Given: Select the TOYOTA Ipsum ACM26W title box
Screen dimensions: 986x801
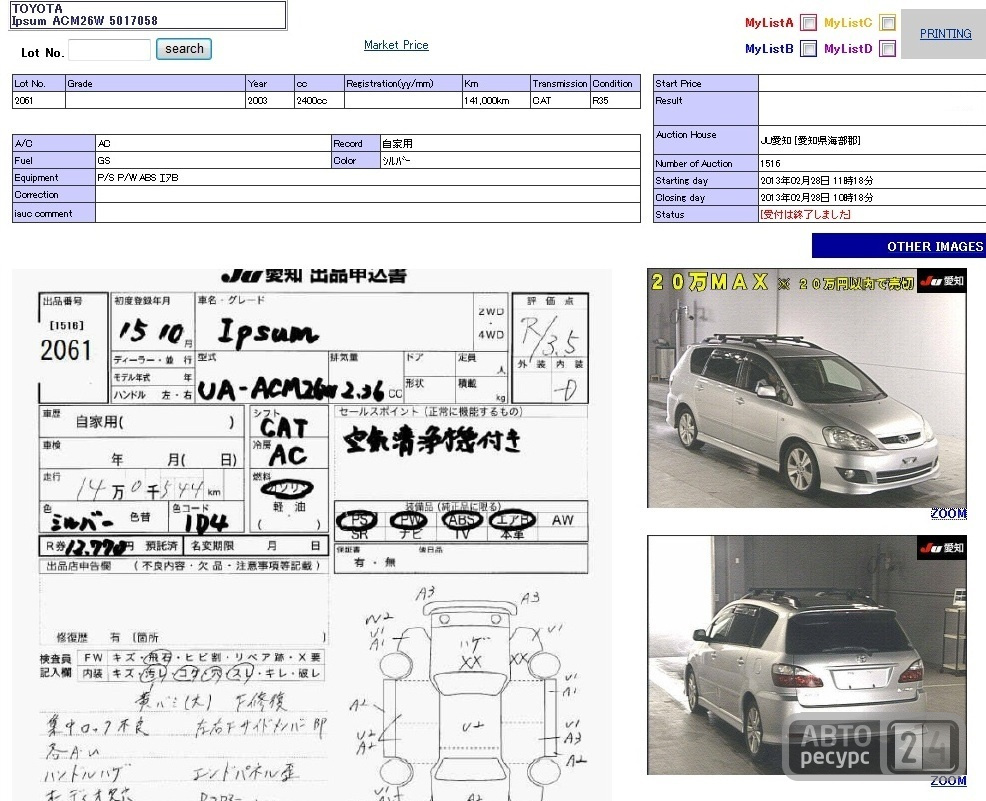Looking at the screenshot, I should pos(148,15).
